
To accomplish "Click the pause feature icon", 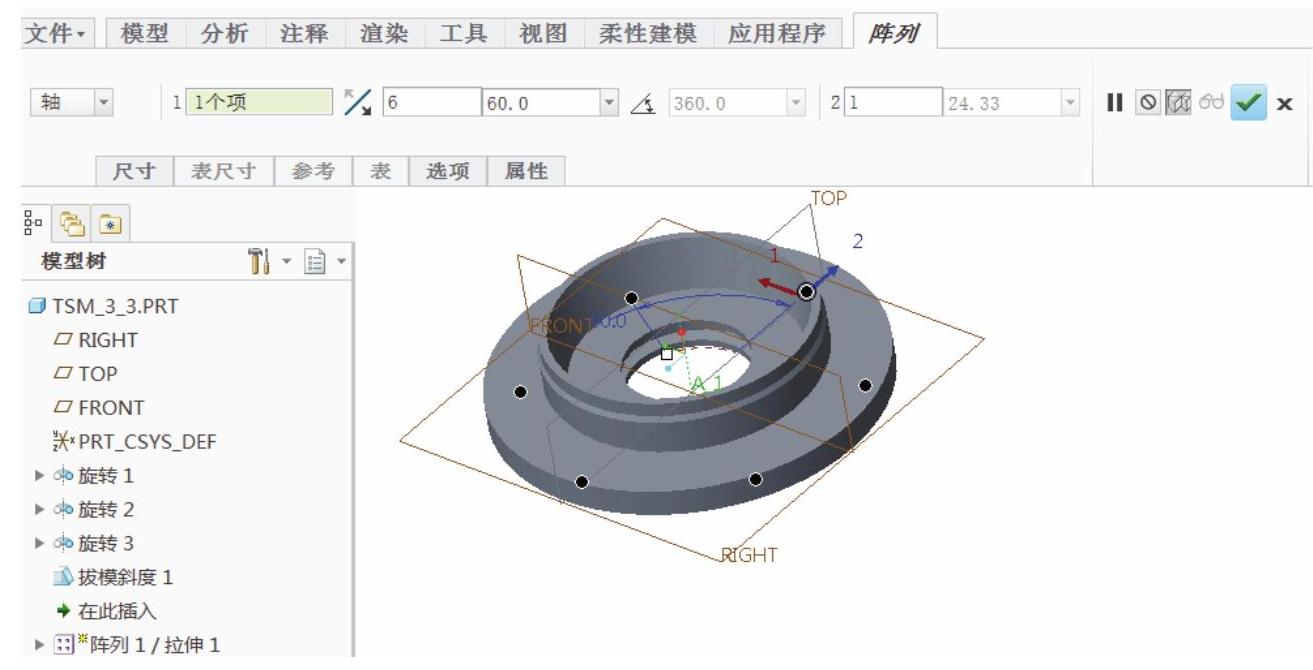I will [x=1115, y=103].
